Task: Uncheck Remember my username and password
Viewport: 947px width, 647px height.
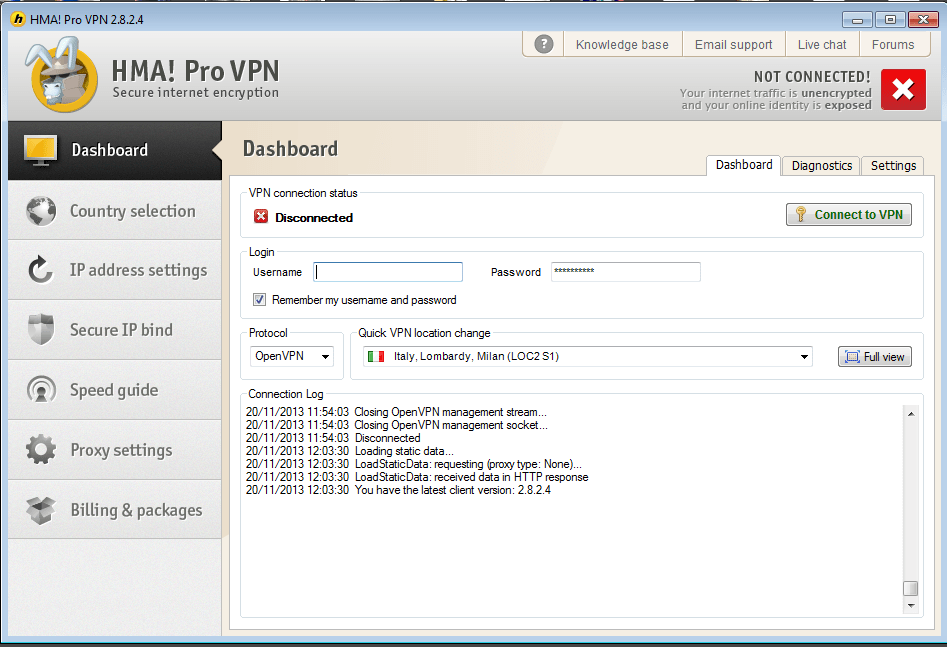Action: pyautogui.click(x=259, y=300)
